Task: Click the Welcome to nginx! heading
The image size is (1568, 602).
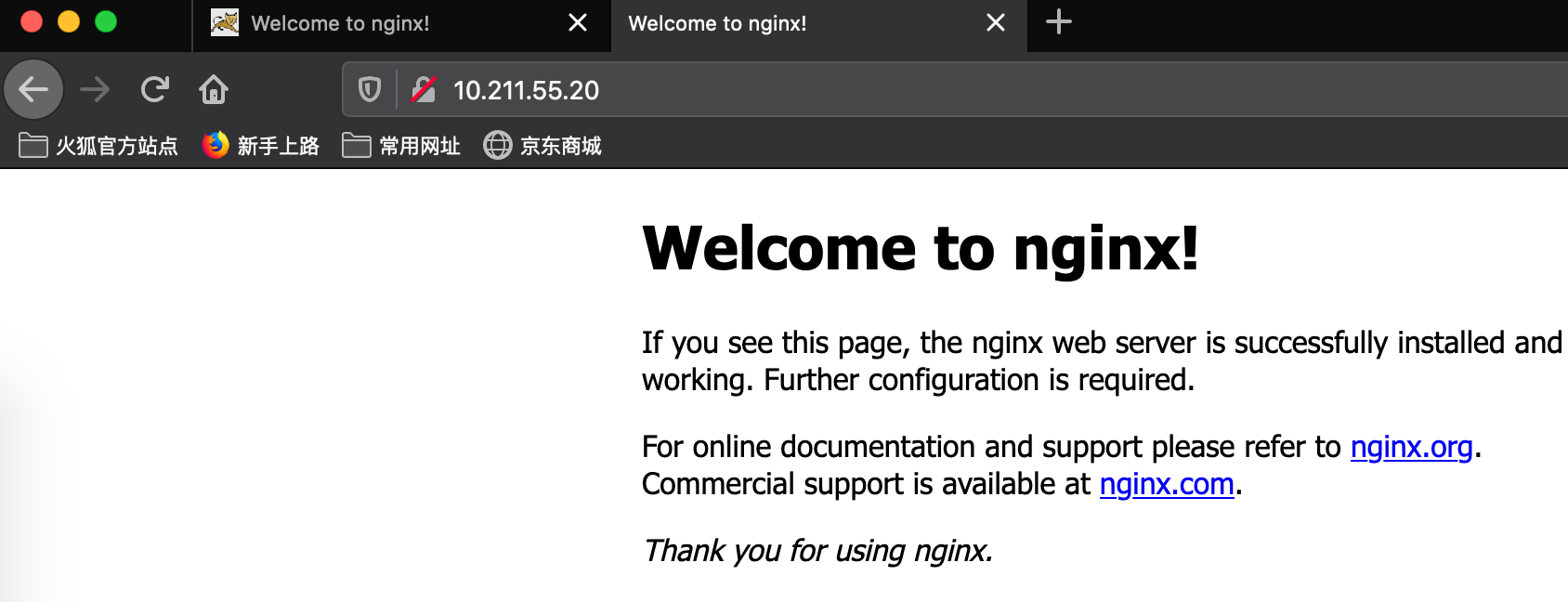Action: [x=921, y=249]
